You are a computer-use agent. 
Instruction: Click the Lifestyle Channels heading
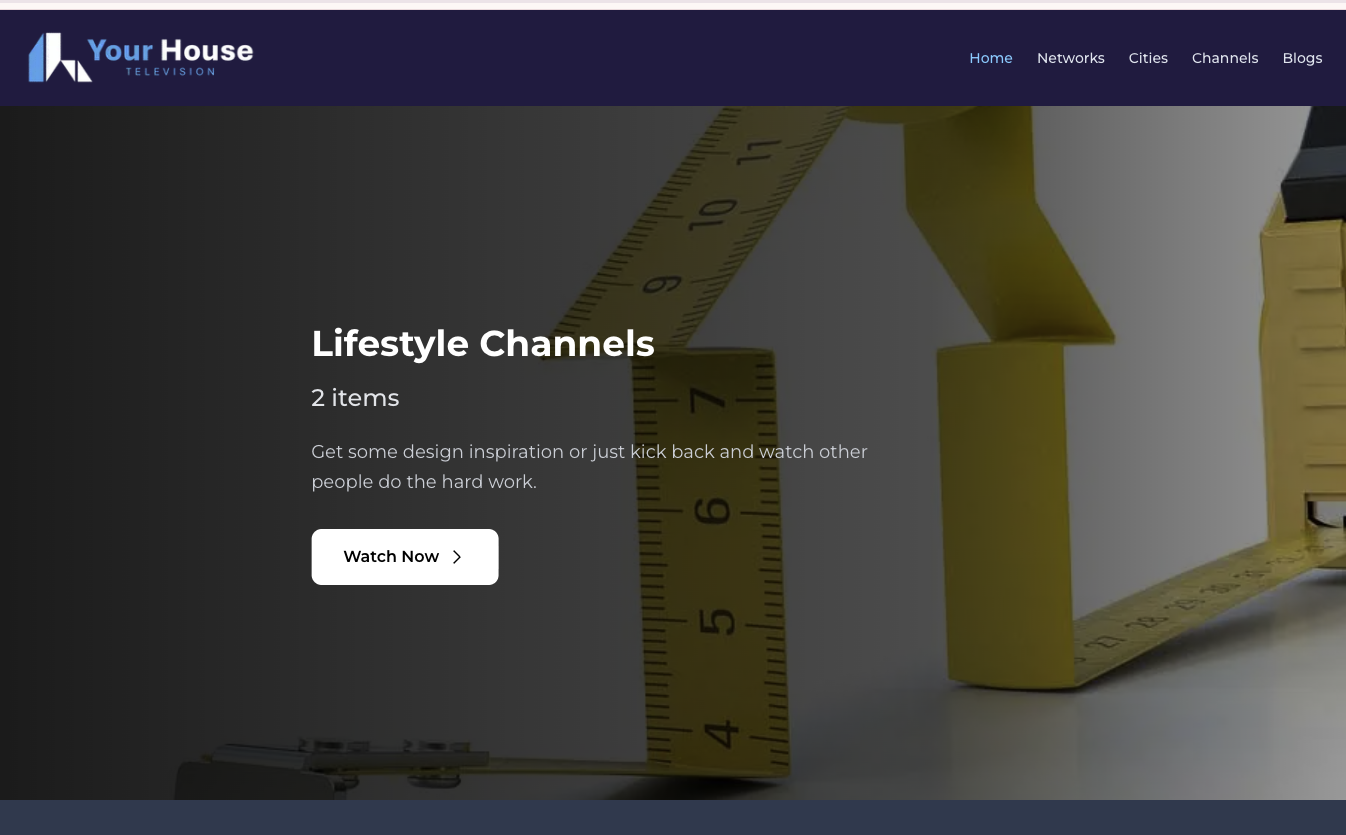tap(483, 343)
